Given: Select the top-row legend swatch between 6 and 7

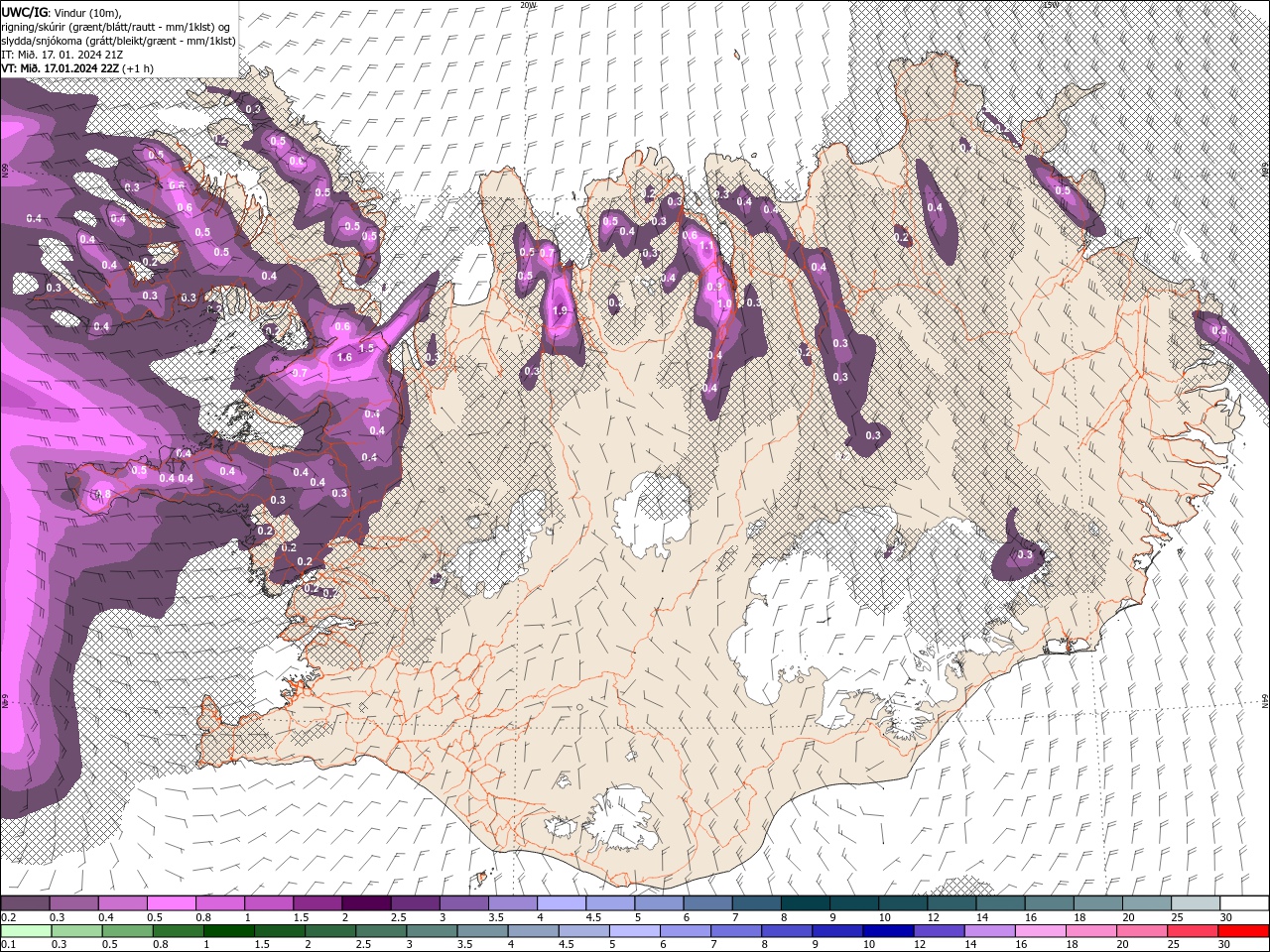Looking at the screenshot, I should [707, 903].
